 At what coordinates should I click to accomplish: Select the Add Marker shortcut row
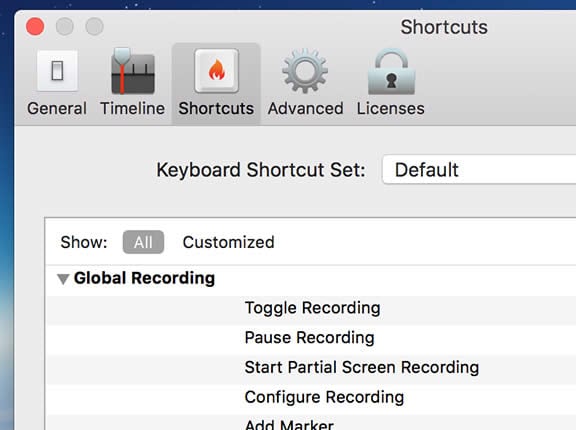(311, 423)
